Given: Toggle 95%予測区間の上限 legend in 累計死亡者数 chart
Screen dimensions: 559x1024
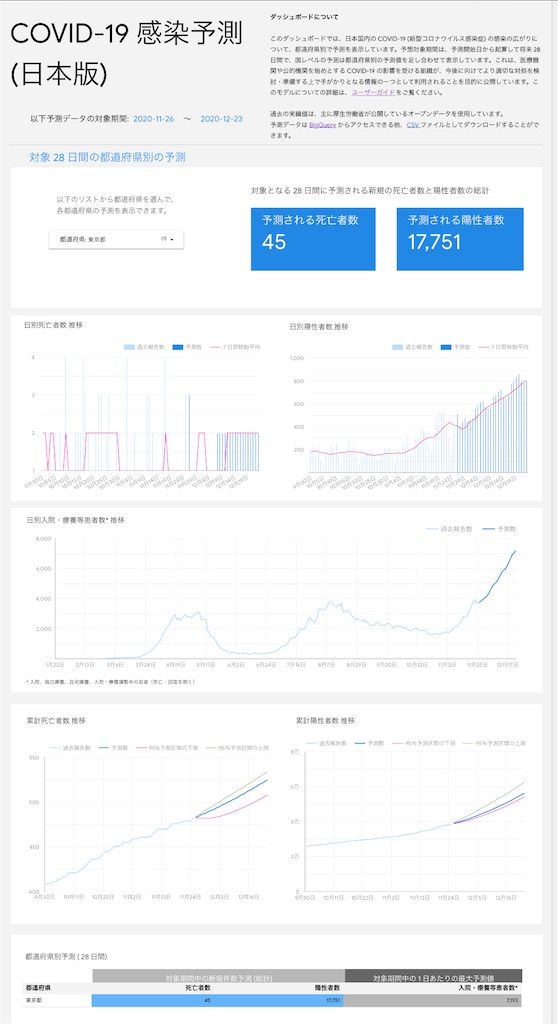Looking at the screenshot, I should click(x=238, y=748).
